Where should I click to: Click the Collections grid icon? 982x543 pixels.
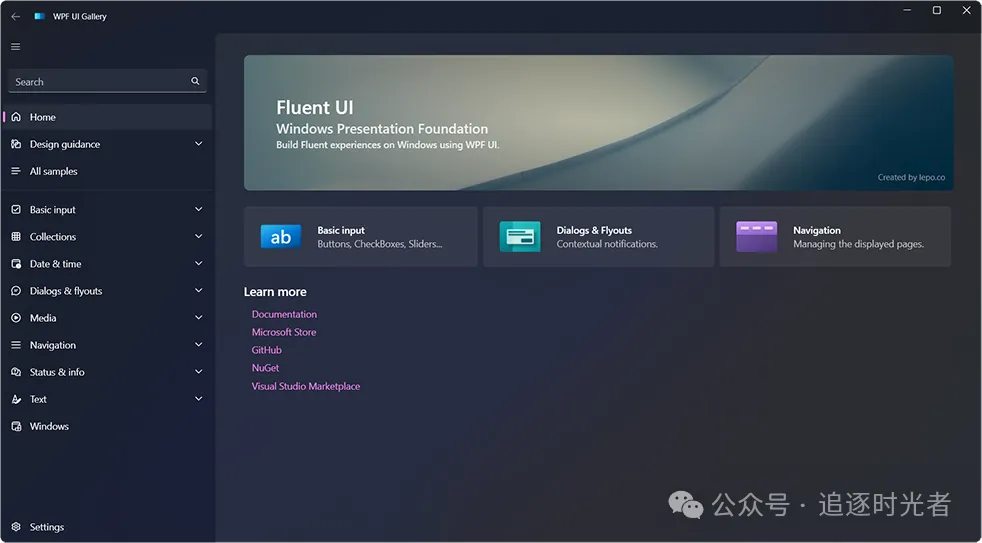pos(16,237)
